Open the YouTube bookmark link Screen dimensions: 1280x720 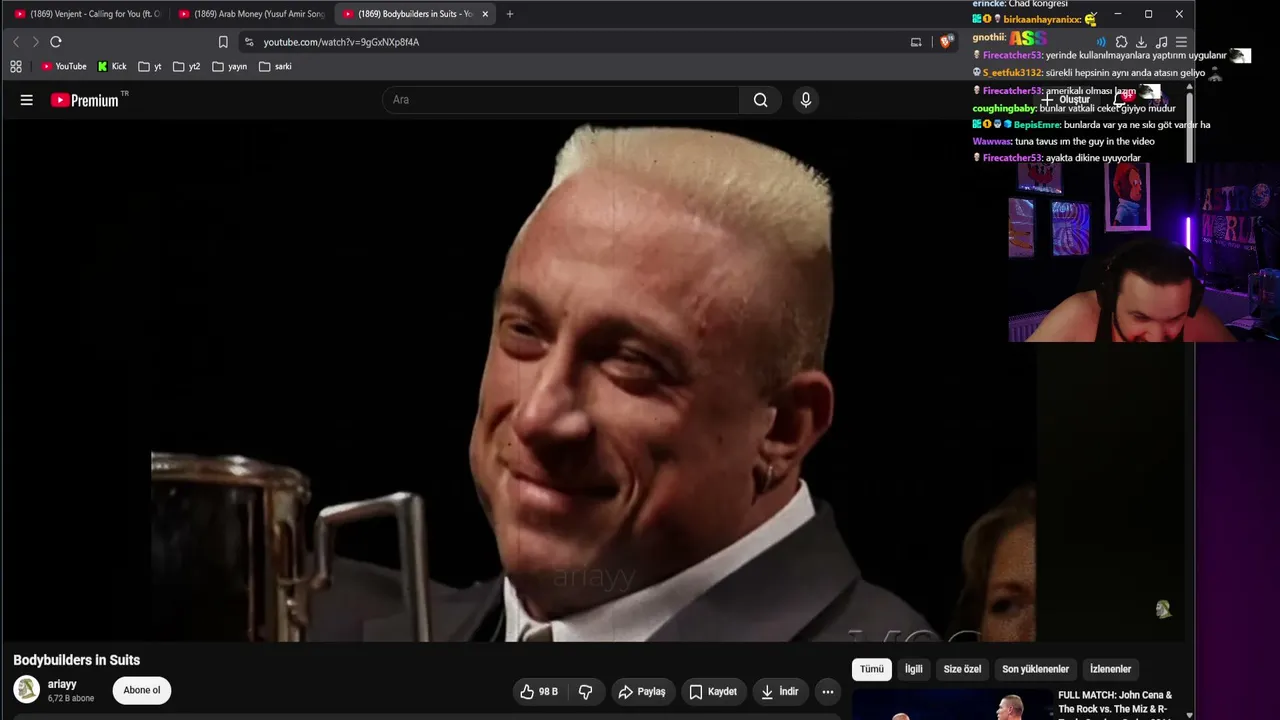tap(64, 67)
